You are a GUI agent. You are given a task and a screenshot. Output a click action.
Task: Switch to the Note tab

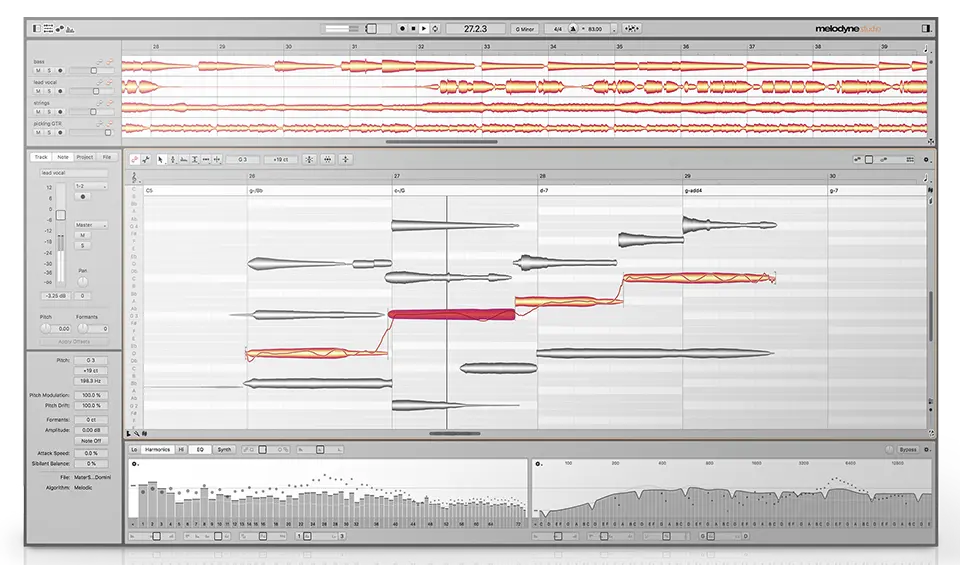[x=63, y=157]
